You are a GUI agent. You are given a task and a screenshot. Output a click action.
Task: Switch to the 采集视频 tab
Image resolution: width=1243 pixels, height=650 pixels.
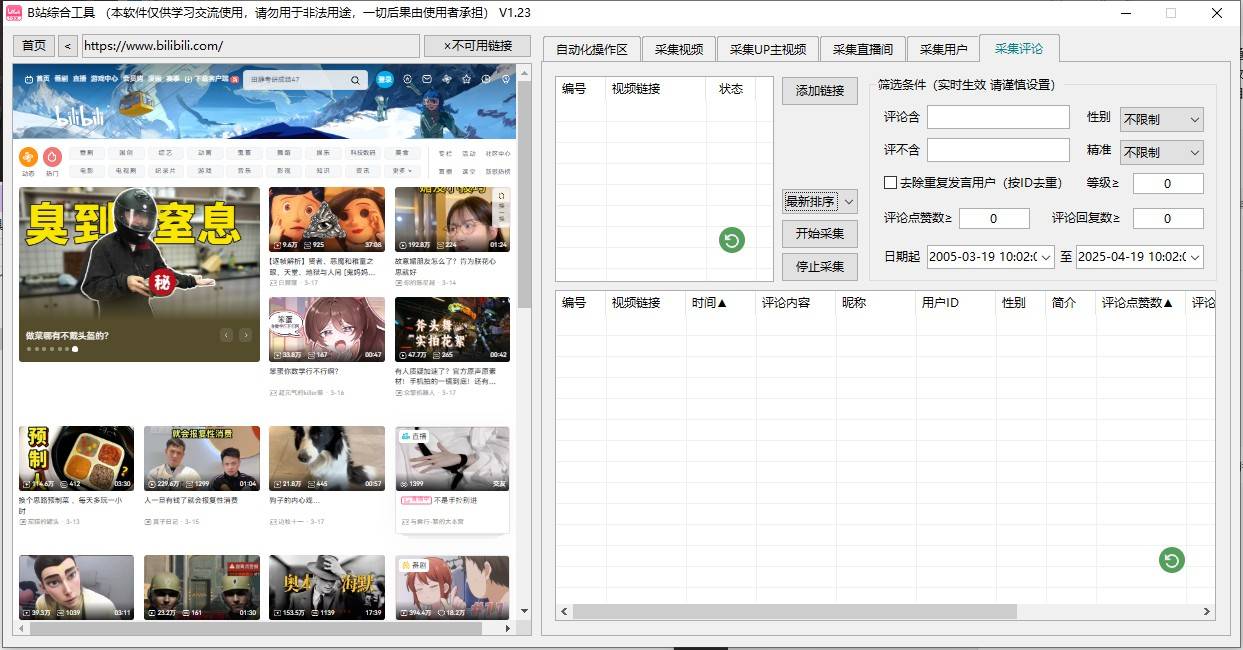point(679,49)
